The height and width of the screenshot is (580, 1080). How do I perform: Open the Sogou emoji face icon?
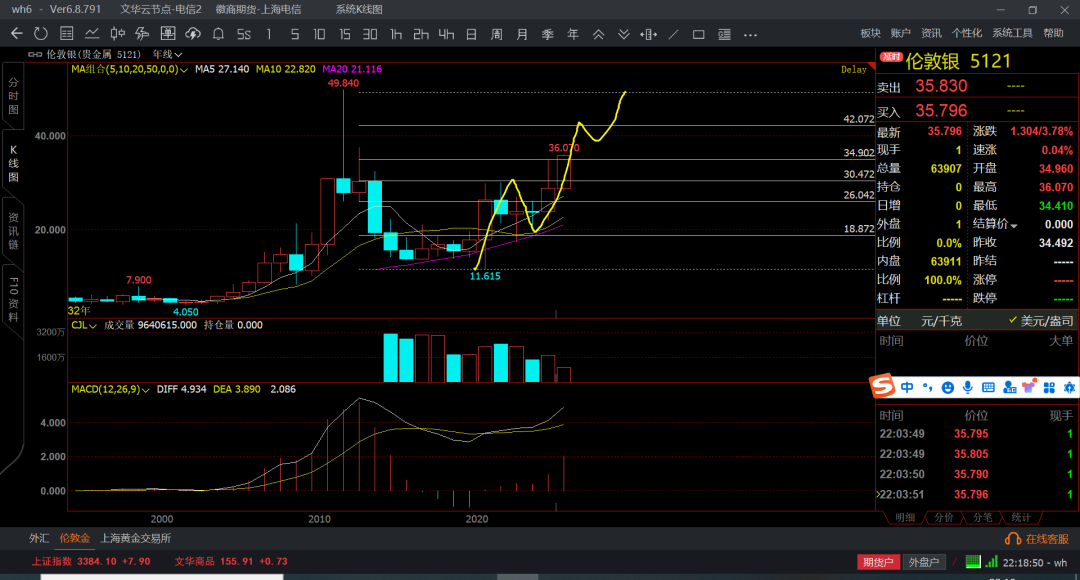pyautogui.click(x=948, y=388)
